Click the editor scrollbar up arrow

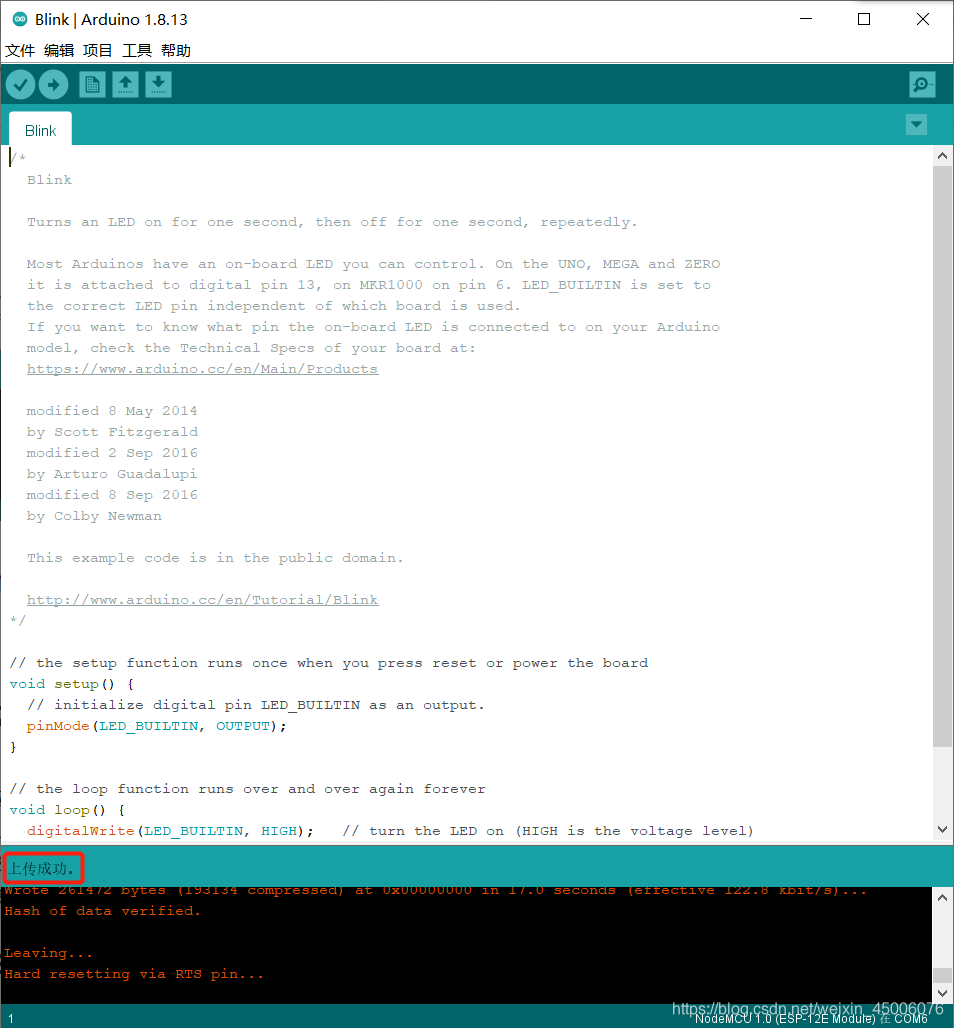tap(942, 156)
